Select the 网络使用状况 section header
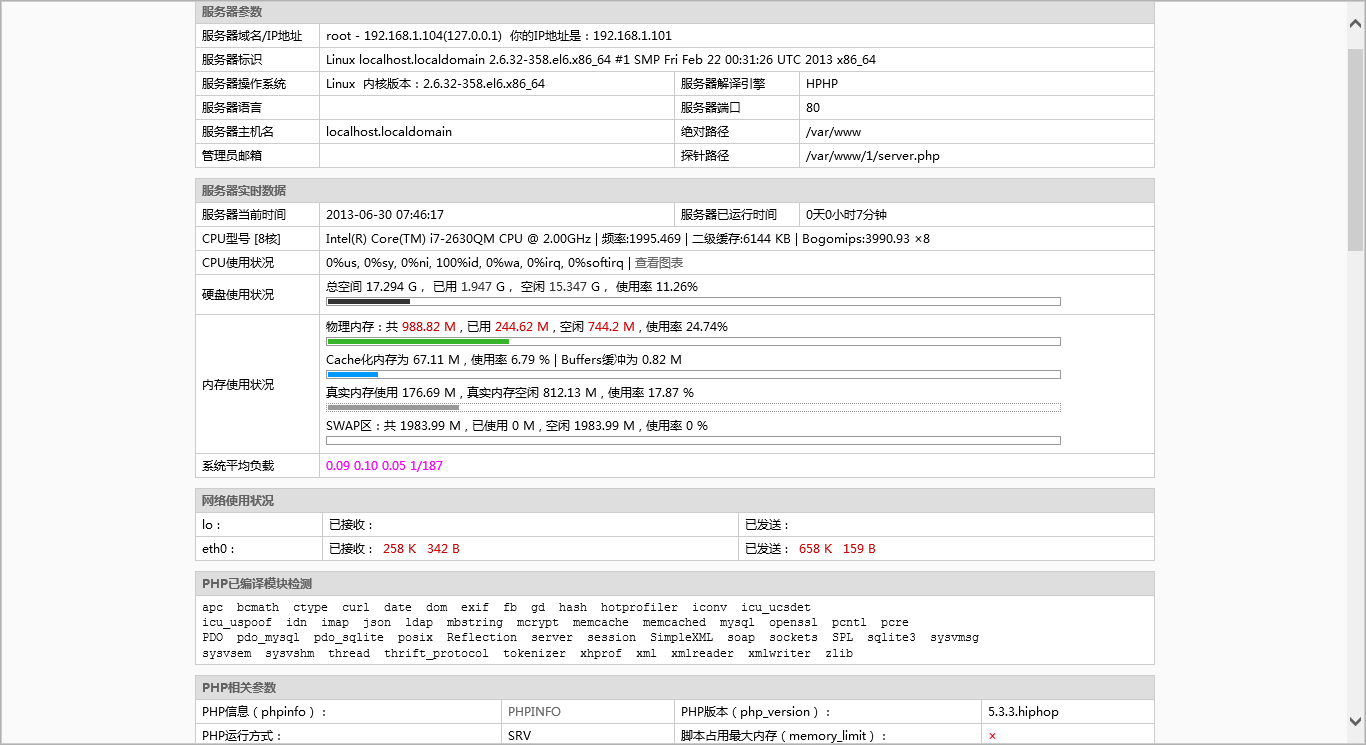The width and height of the screenshot is (1366, 745). [x=238, y=501]
